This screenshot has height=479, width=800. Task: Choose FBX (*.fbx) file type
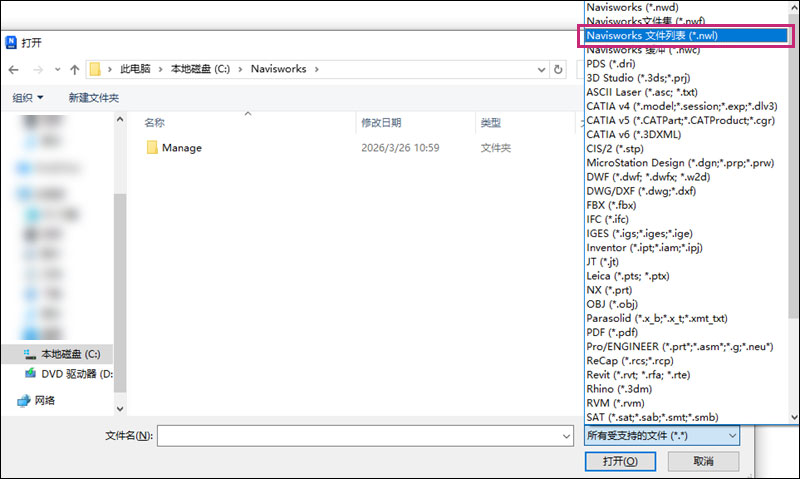click(x=611, y=205)
